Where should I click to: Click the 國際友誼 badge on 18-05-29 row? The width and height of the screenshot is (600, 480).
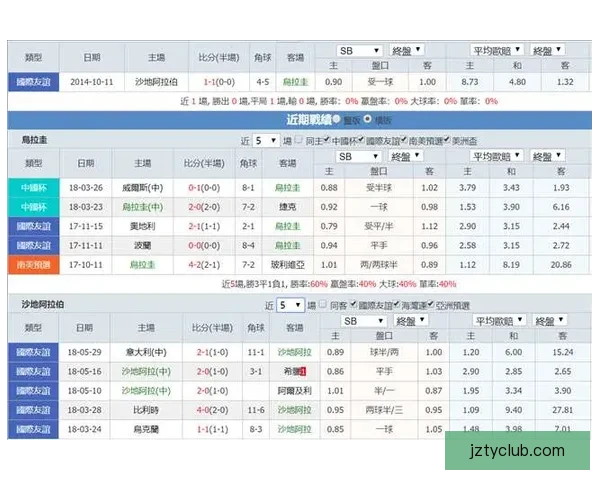(34, 352)
